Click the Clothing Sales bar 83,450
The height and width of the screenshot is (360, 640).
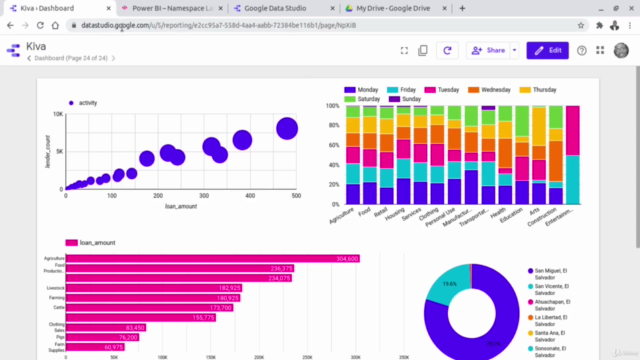106,328
